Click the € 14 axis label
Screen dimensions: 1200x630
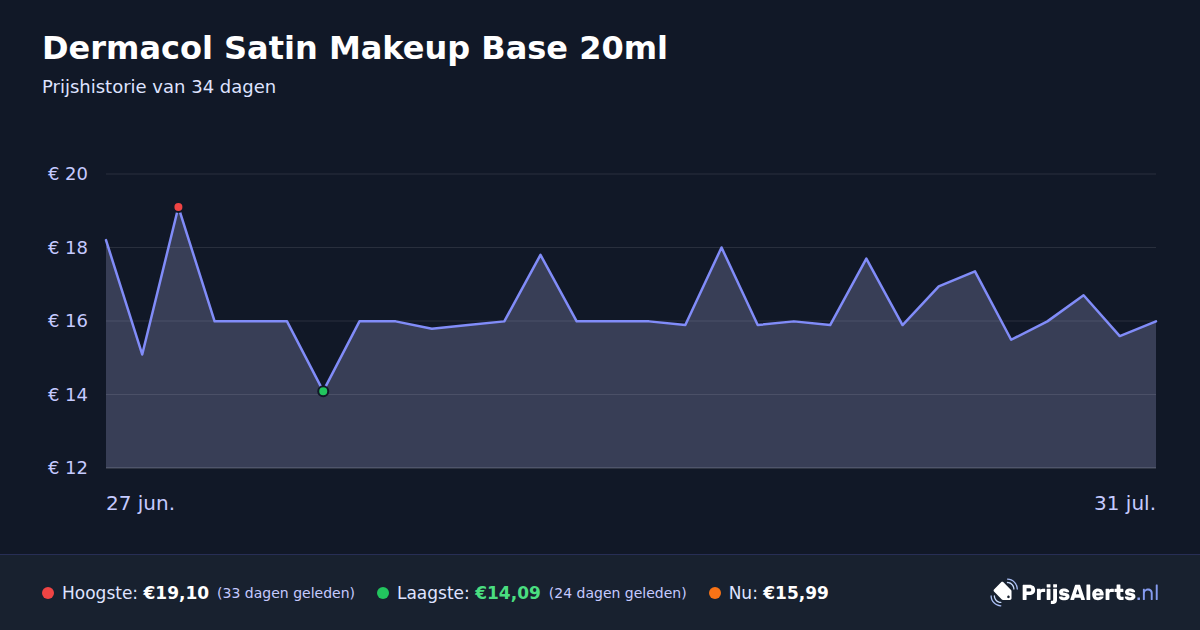coord(68,395)
